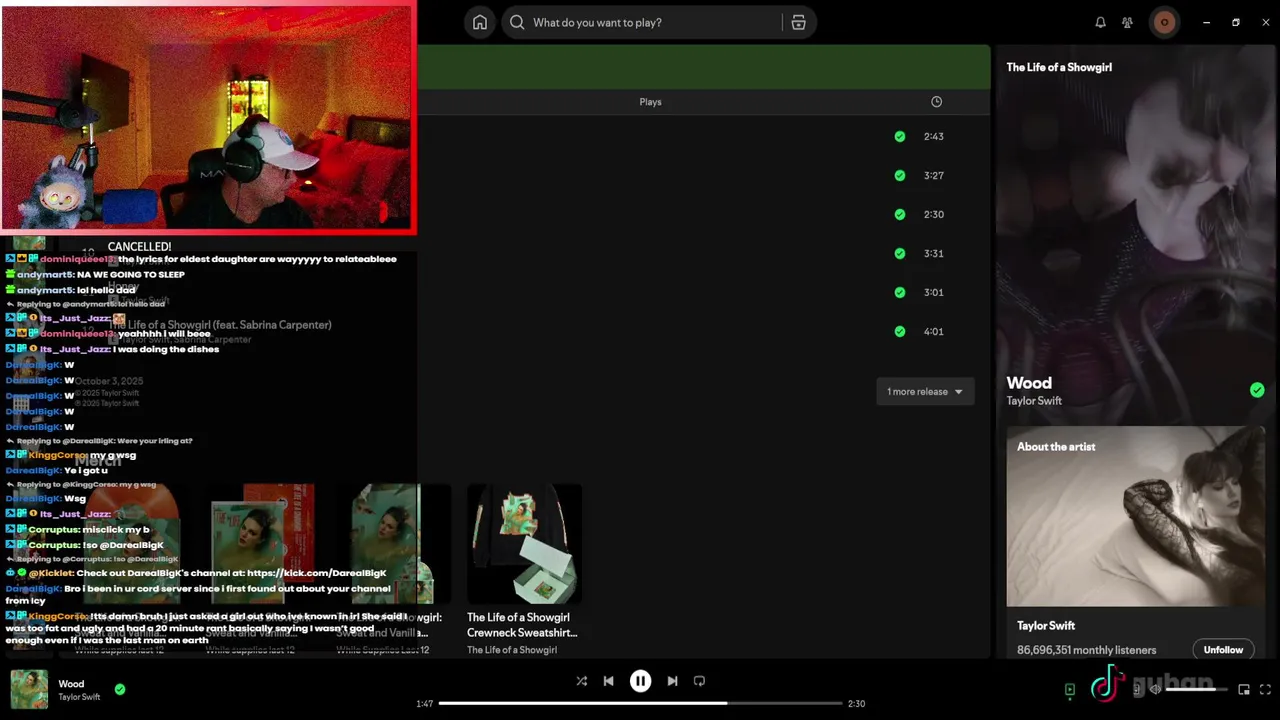This screenshot has height=720, width=1280.
Task: Toggle saved checkmark for the 2:43 track
Action: tap(900, 136)
